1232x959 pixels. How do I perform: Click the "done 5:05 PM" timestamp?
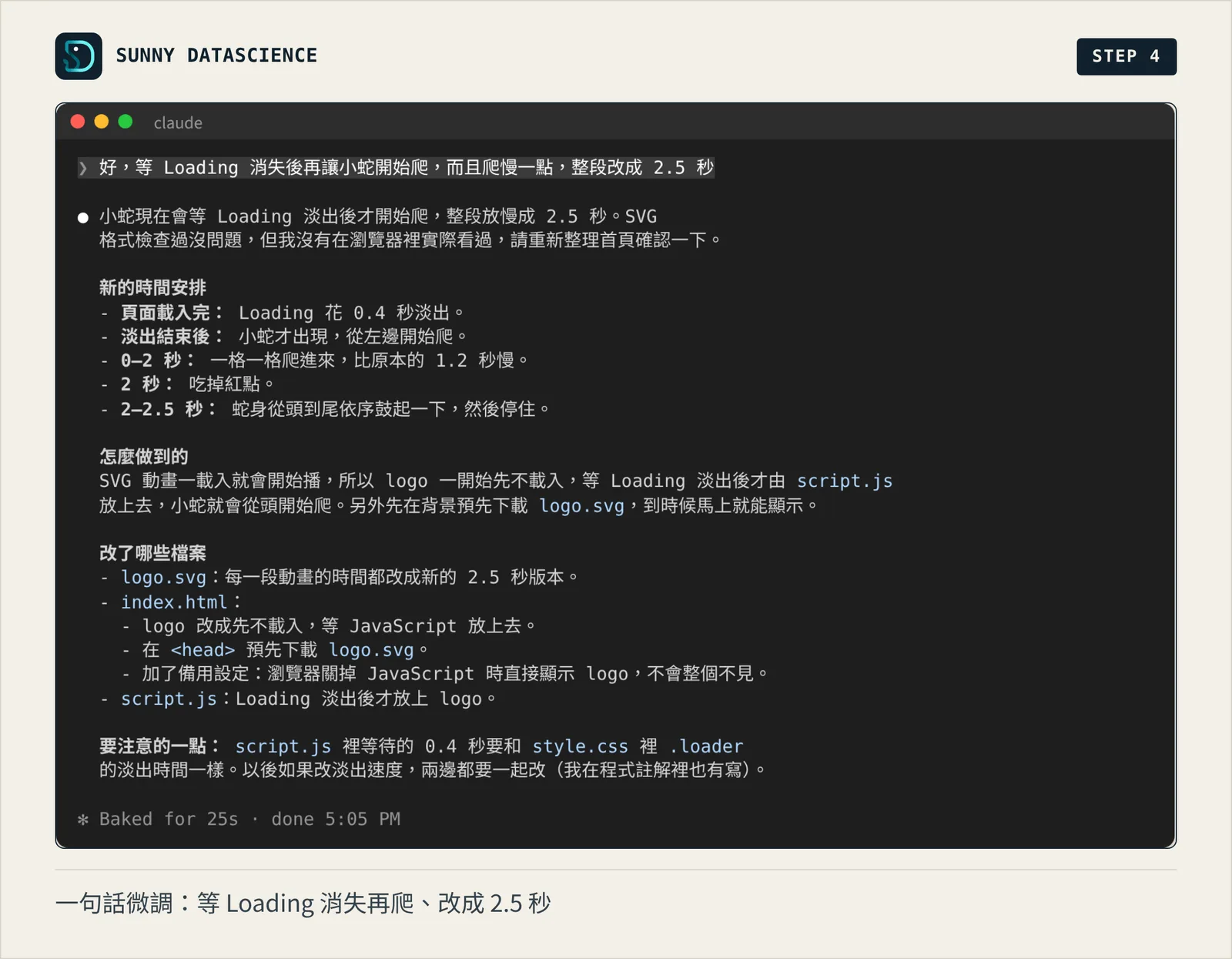click(x=336, y=820)
